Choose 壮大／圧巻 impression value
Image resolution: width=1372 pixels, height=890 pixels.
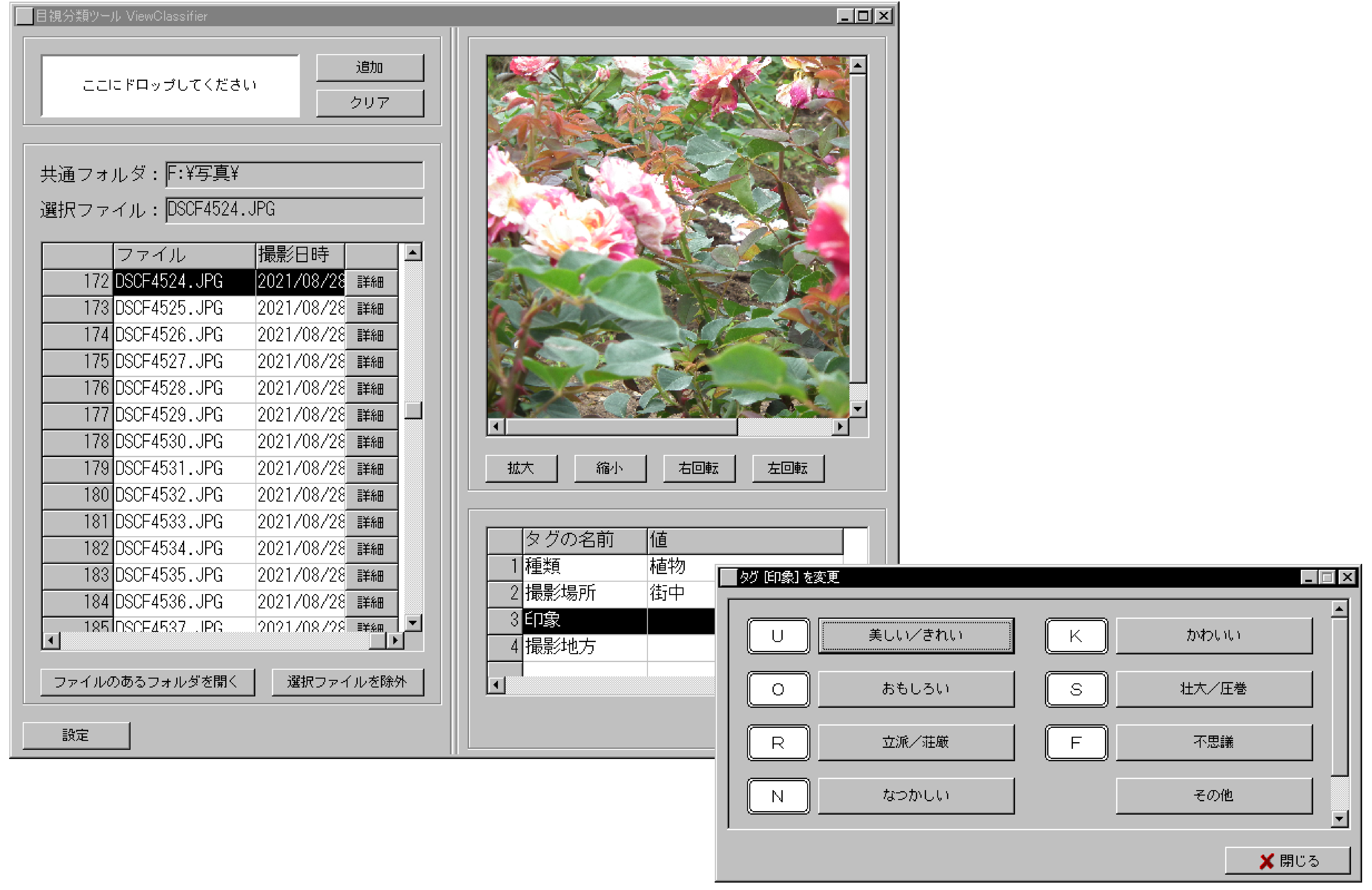pyautogui.click(x=1214, y=690)
